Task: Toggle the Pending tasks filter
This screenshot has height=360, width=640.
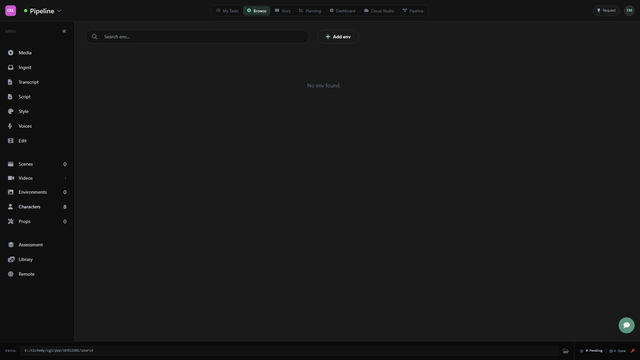Action: coord(591,351)
